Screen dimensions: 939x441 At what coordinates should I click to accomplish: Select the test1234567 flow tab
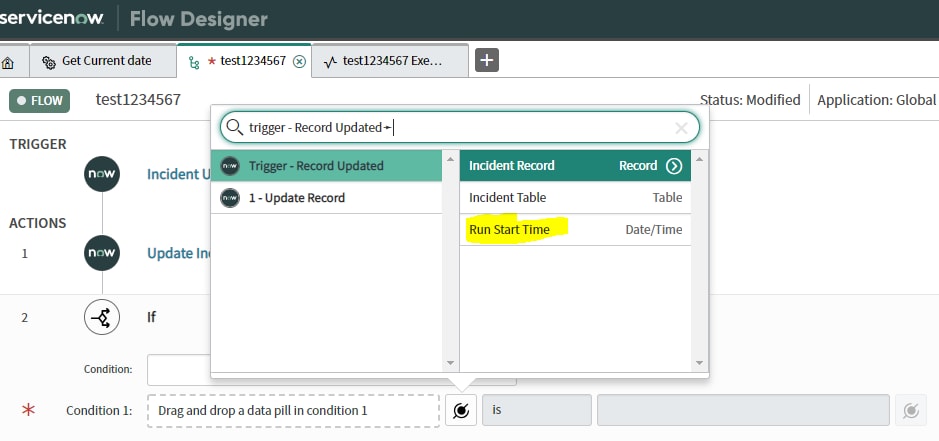[x=244, y=61]
